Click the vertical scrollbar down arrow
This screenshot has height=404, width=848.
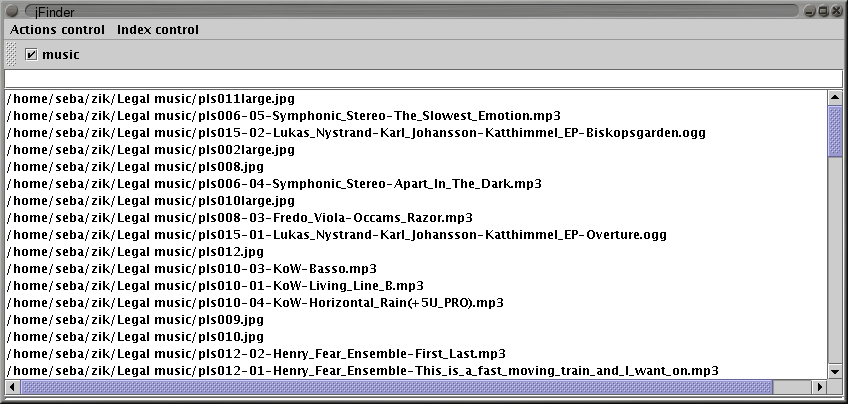coord(835,371)
